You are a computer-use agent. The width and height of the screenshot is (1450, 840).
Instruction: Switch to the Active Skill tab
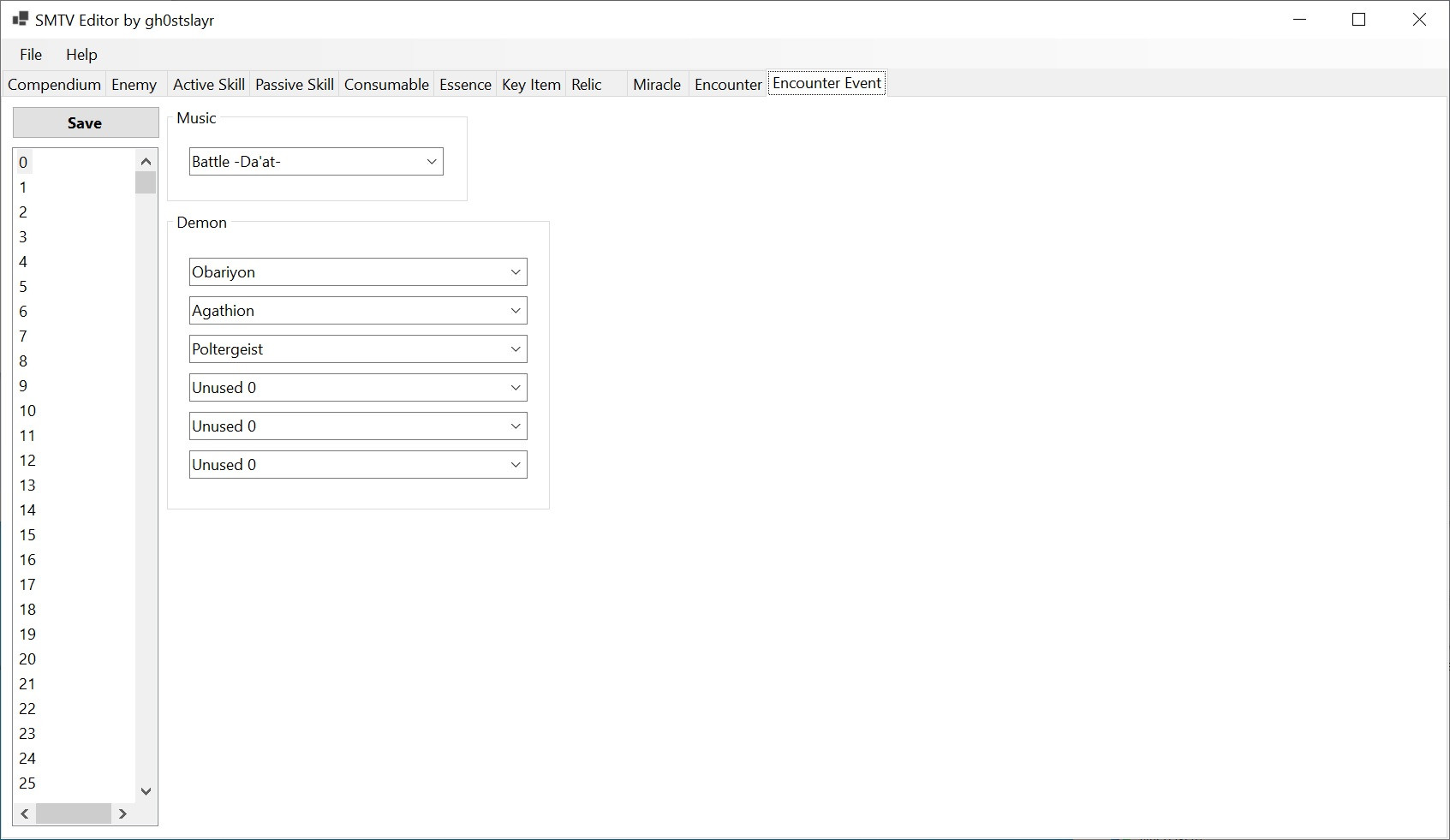tap(208, 85)
